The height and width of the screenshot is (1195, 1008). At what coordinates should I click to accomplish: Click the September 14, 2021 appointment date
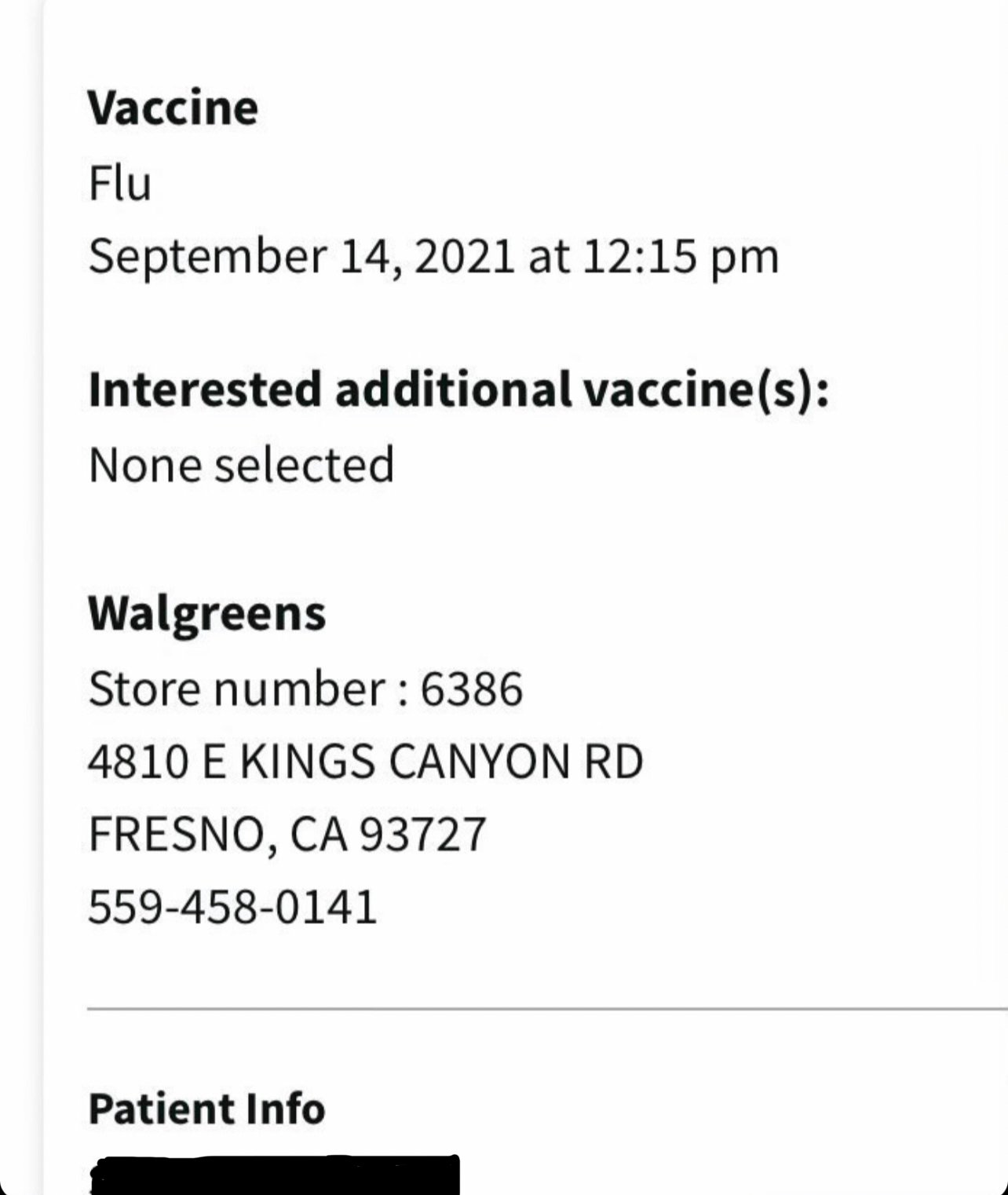(x=301, y=257)
